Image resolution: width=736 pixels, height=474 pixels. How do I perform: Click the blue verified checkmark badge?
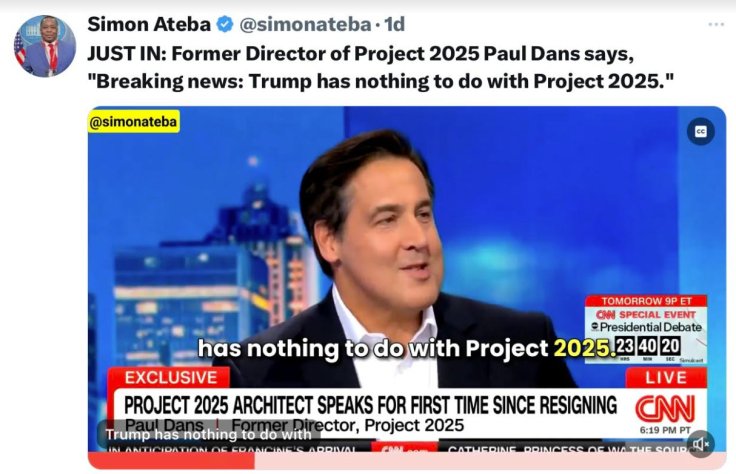(x=225, y=24)
